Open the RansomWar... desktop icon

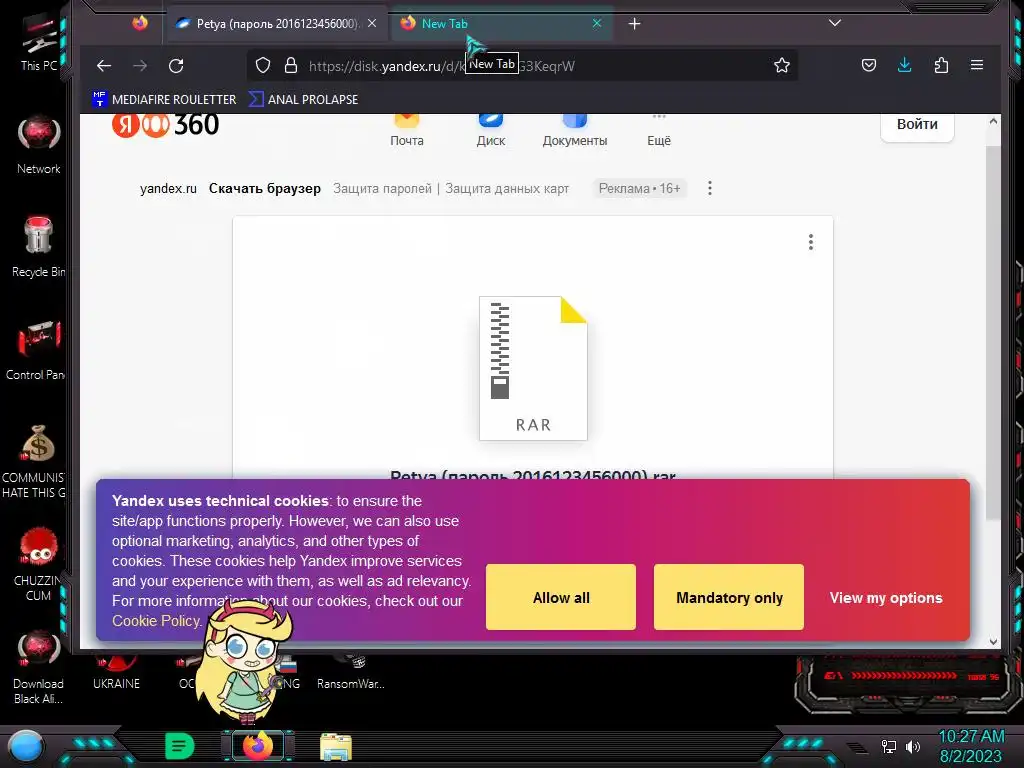(351, 673)
